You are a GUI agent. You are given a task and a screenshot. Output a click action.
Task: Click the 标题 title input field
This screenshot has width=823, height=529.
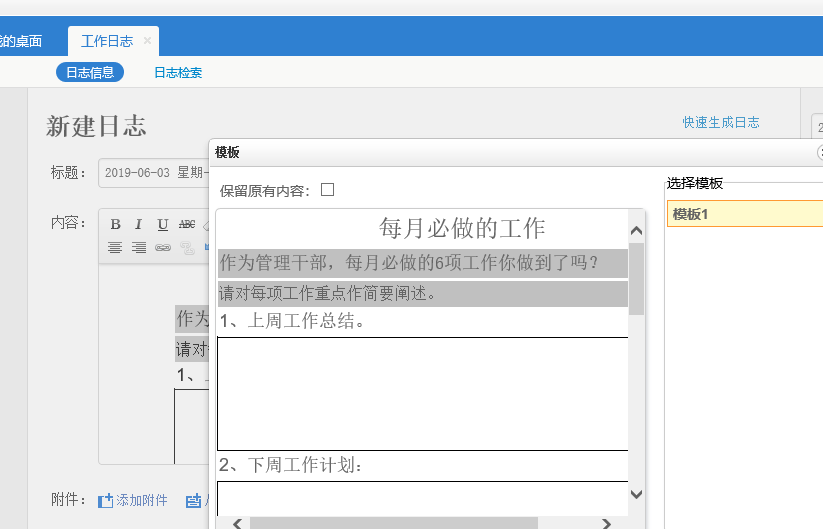pyautogui.click(x=154, y=173)
